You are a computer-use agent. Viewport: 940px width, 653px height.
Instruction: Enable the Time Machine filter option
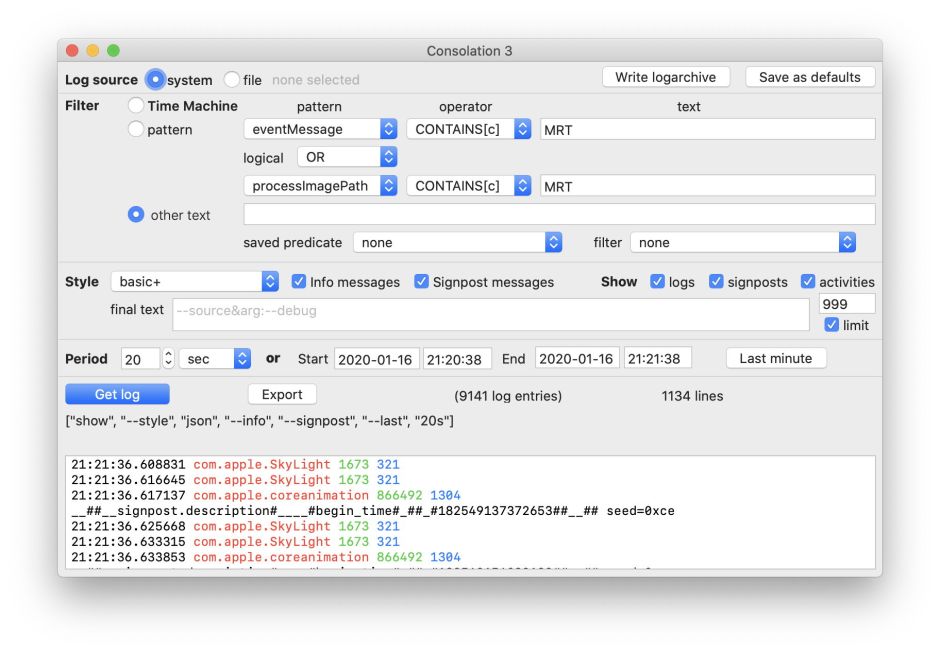coord(136,106)
